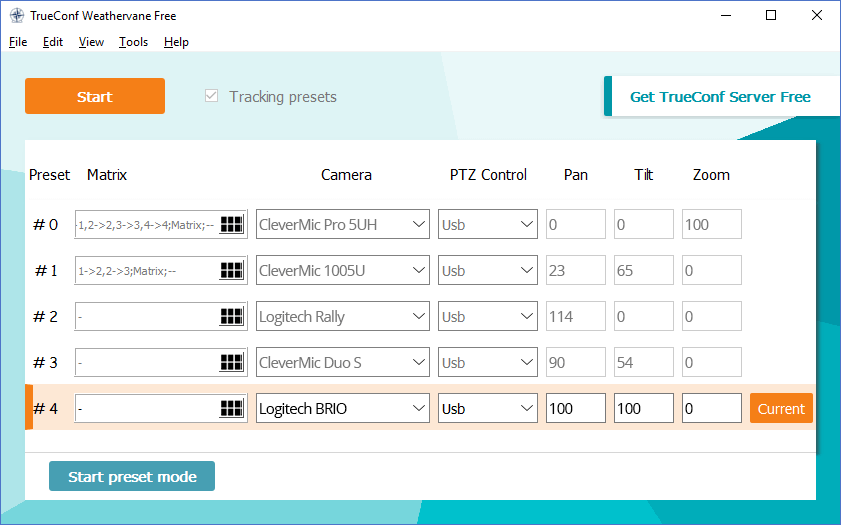This screenshot has height=525, width=841.
Task: Open matrix grid editor for preset #2
Action: click(232, 316)
